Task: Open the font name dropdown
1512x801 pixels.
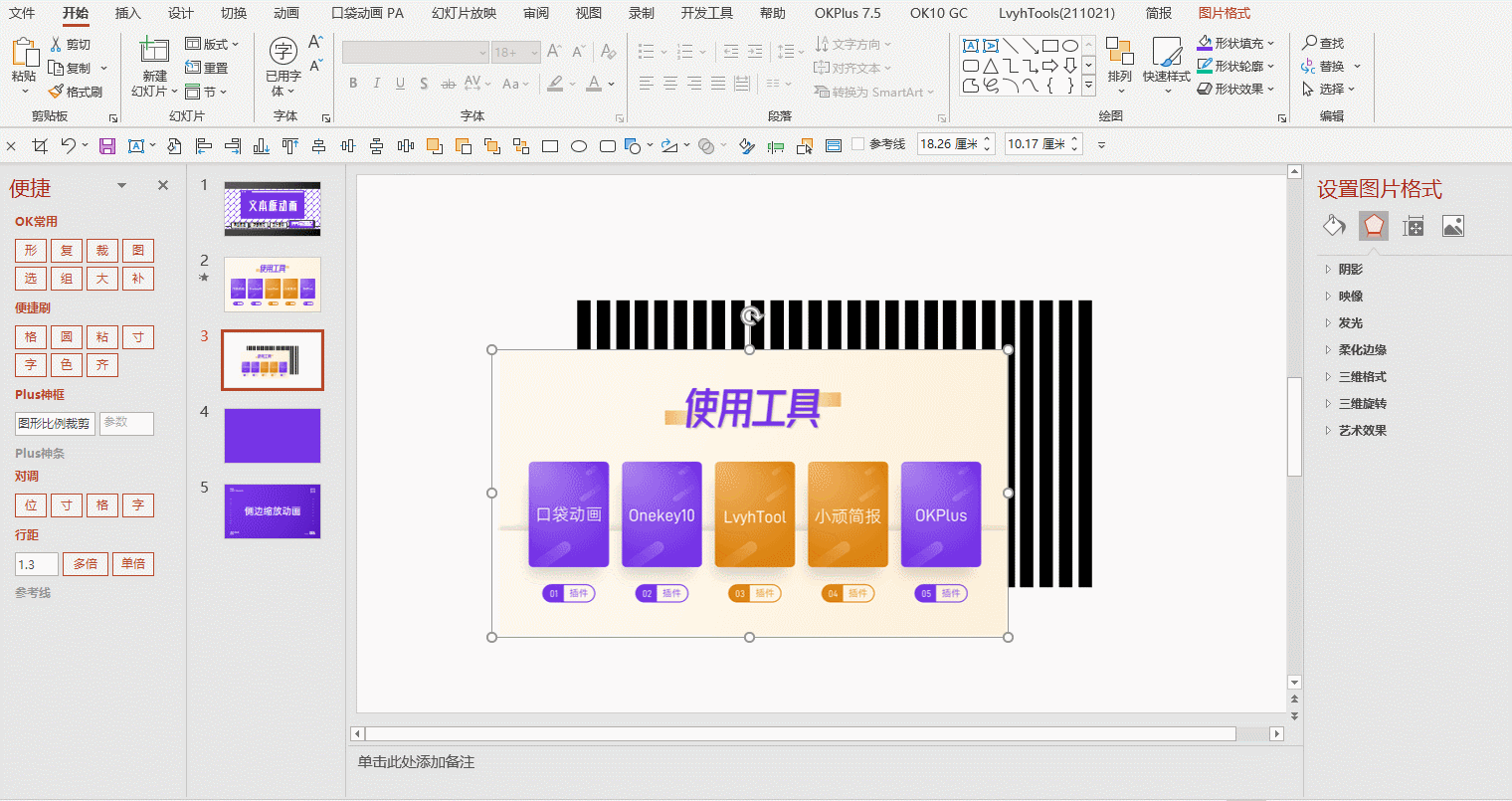Action: [482, 52]
